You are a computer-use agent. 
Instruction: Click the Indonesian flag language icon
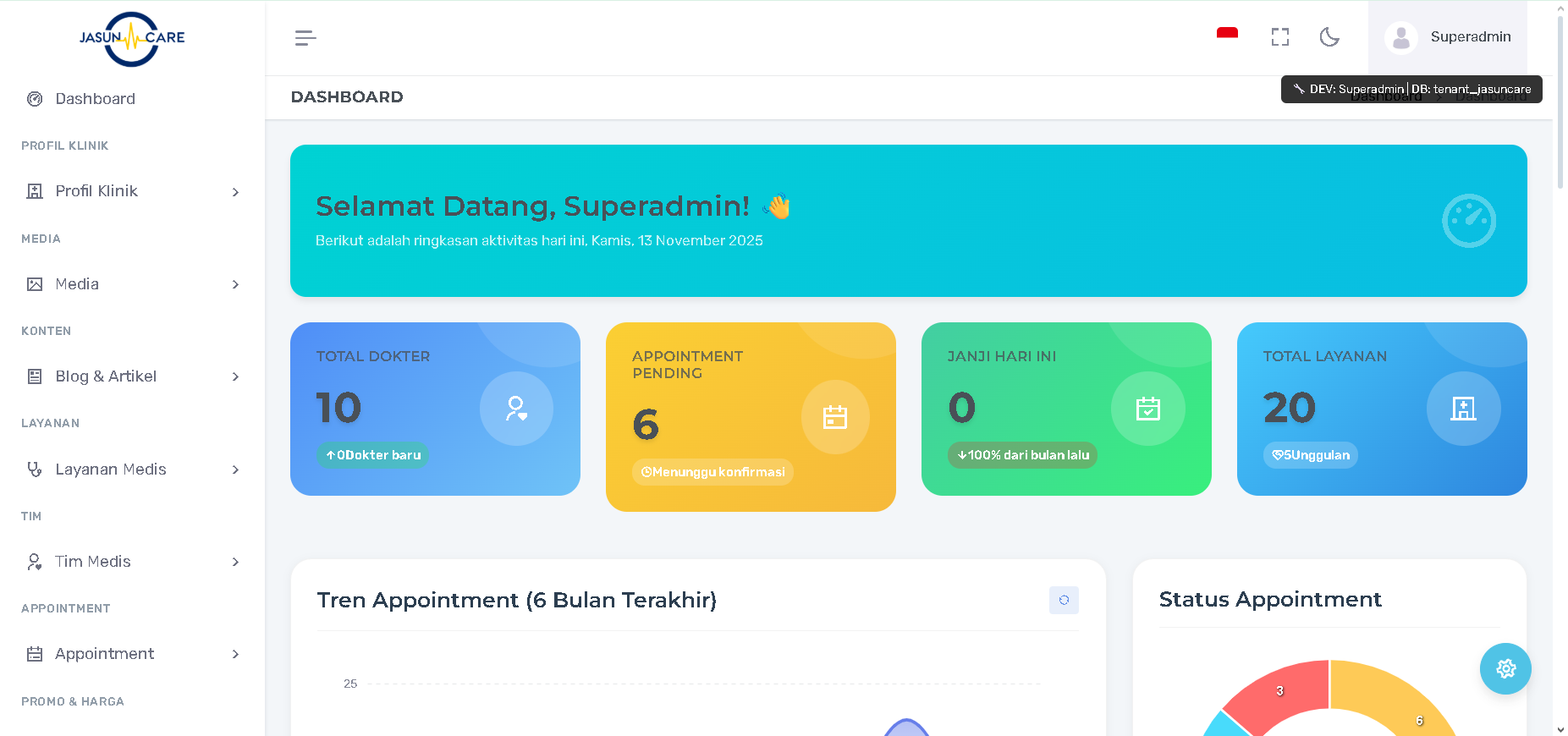[1227, 34]
